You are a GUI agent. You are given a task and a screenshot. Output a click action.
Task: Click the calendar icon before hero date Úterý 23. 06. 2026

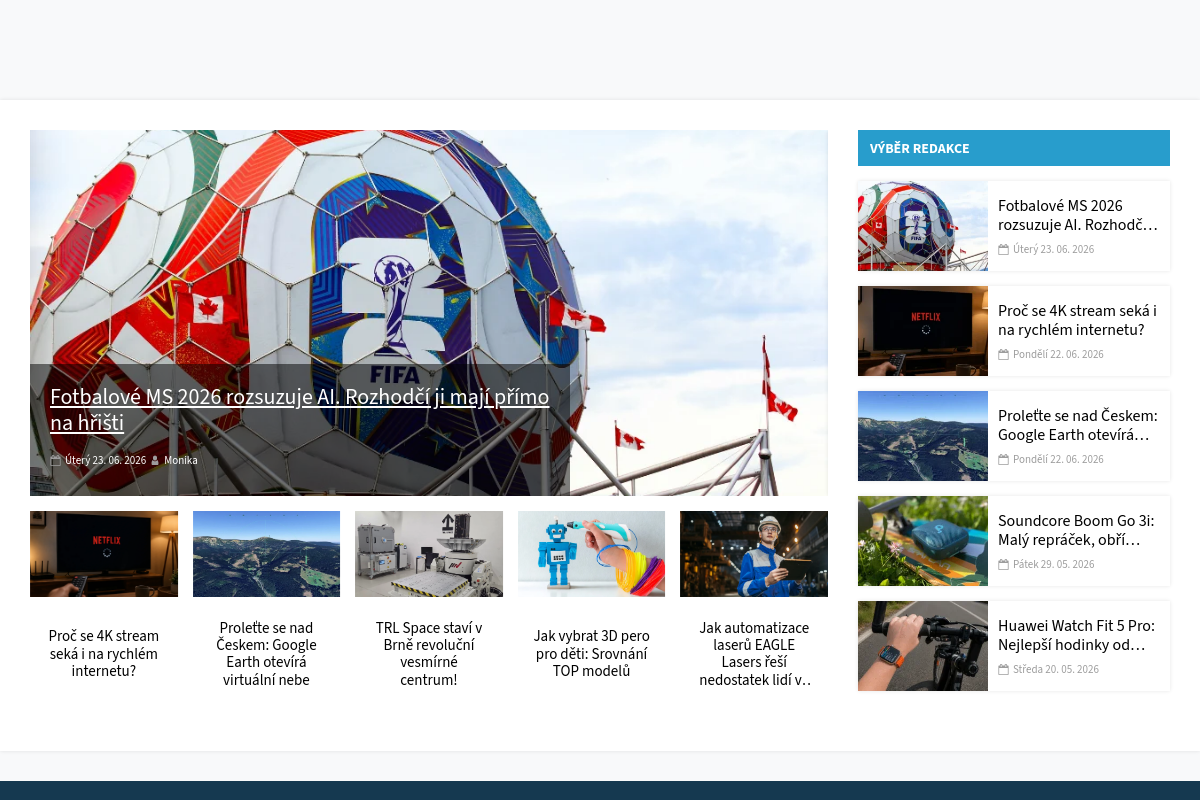(x=56, y=461)
